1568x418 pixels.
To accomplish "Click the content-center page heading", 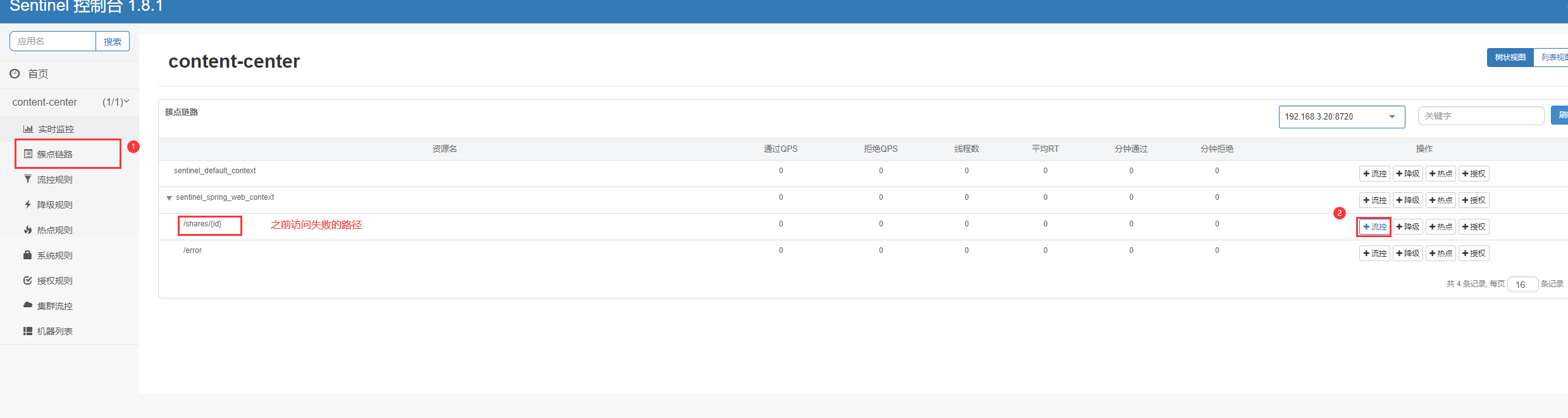I will pos(234,61).
